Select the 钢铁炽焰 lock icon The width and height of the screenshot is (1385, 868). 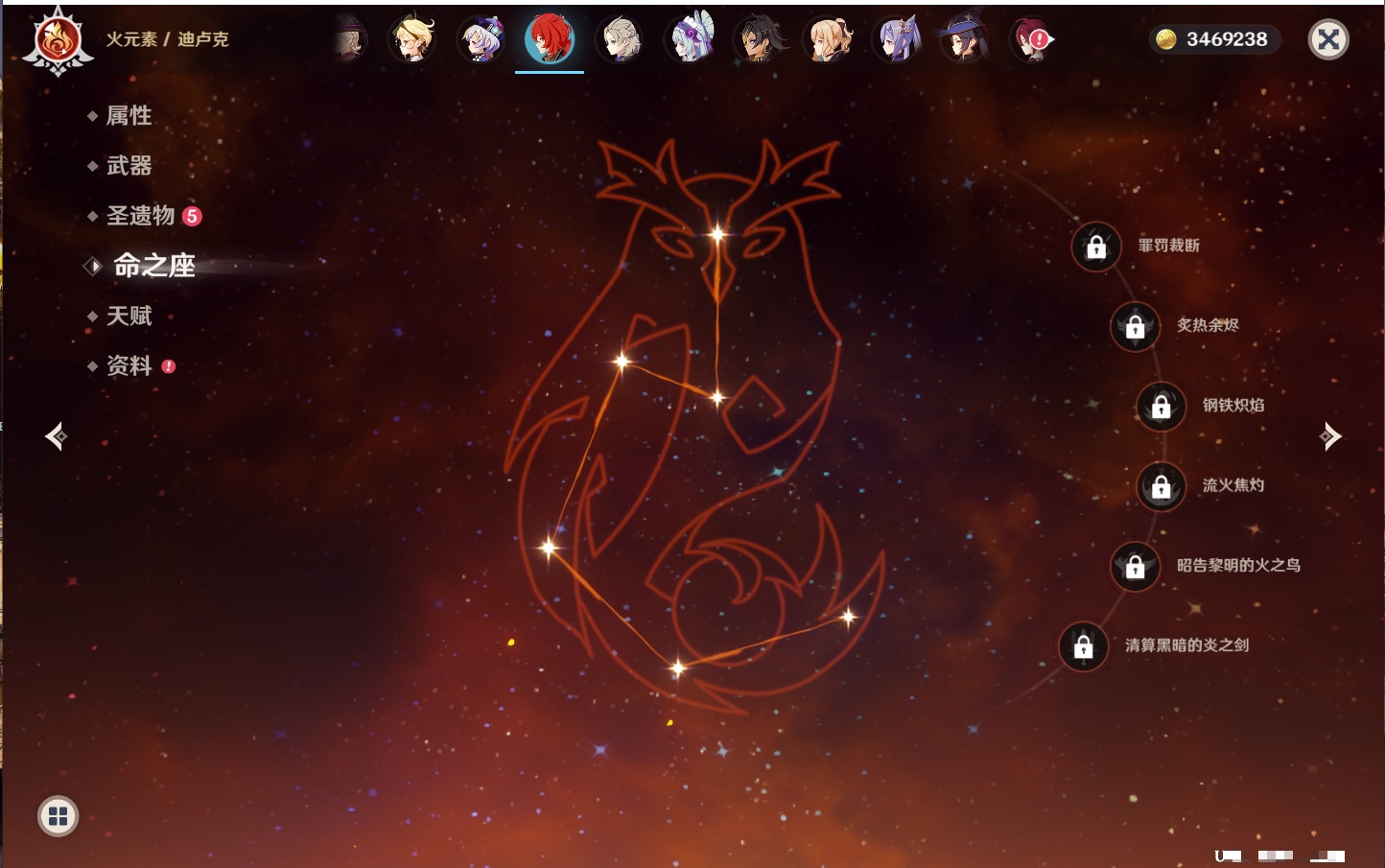click(x=1161, y=407)
